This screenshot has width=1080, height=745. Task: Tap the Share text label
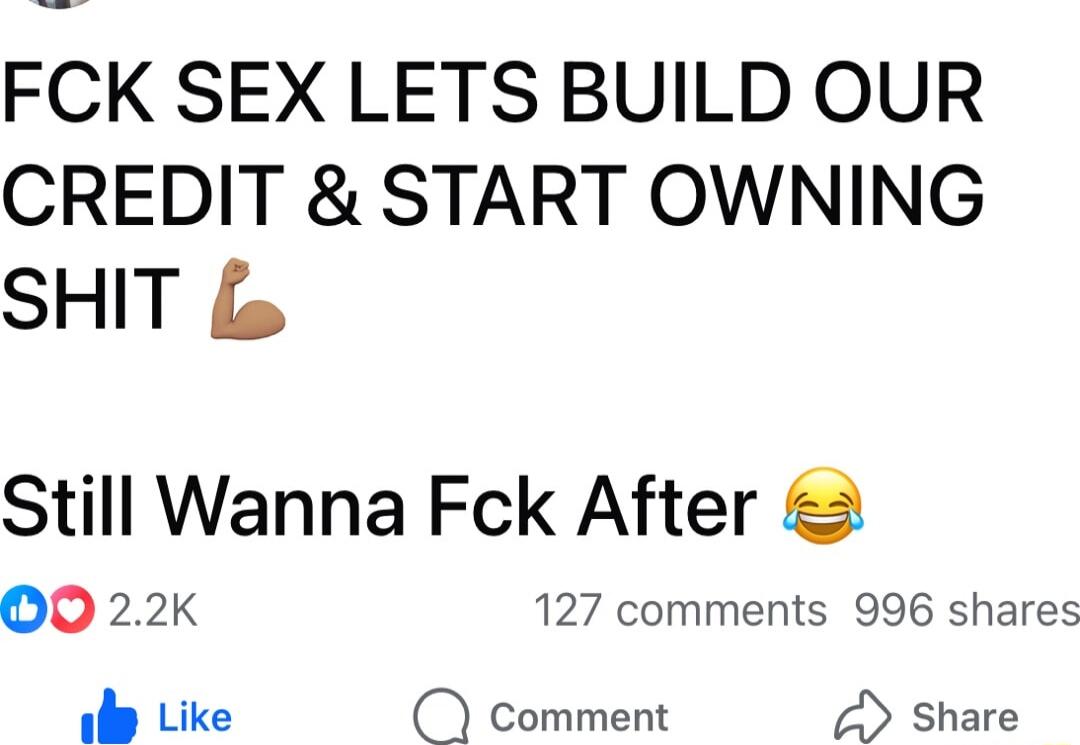point(965,717)
